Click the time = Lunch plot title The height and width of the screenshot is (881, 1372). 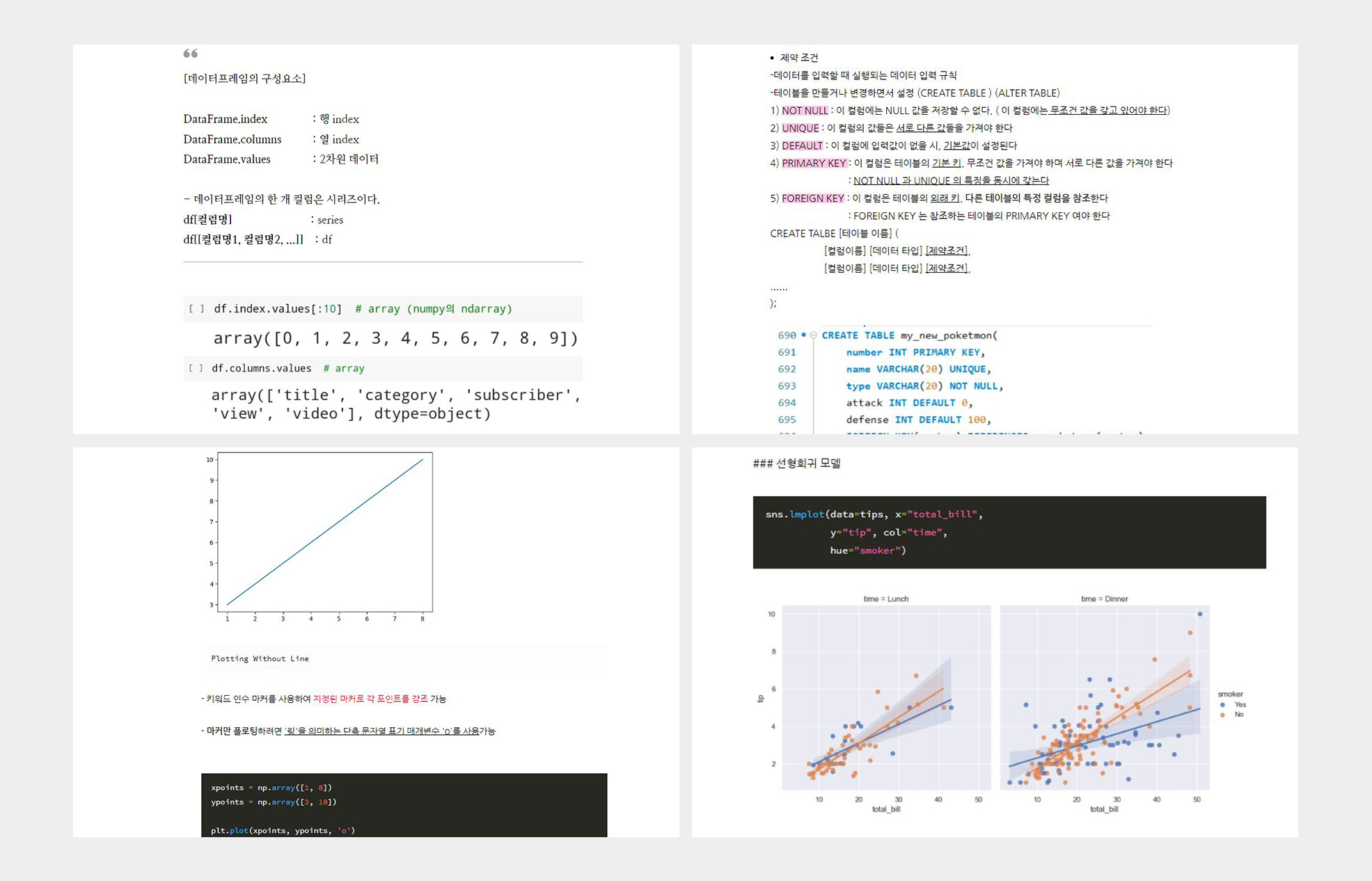point(885,598)
